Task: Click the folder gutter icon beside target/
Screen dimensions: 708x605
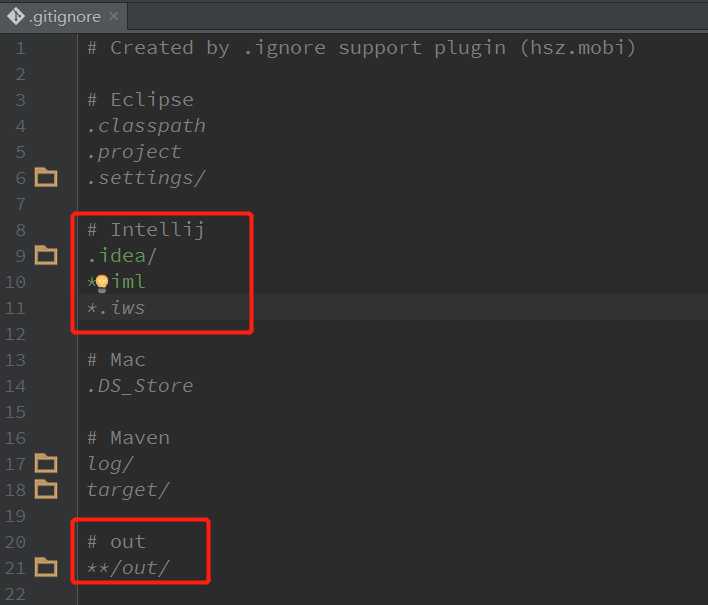Action: [46, 489]
